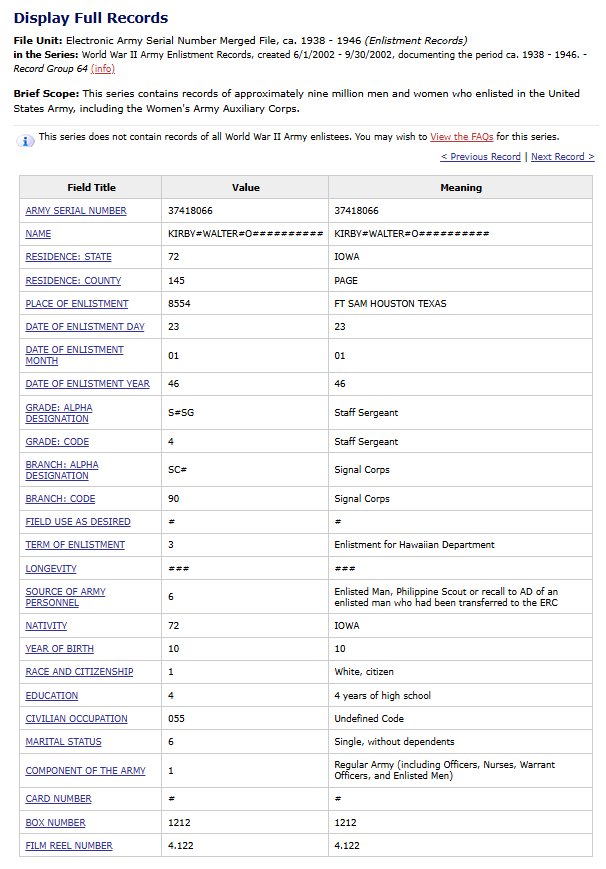Click the Year of Birth link

(x=59, y=649)
